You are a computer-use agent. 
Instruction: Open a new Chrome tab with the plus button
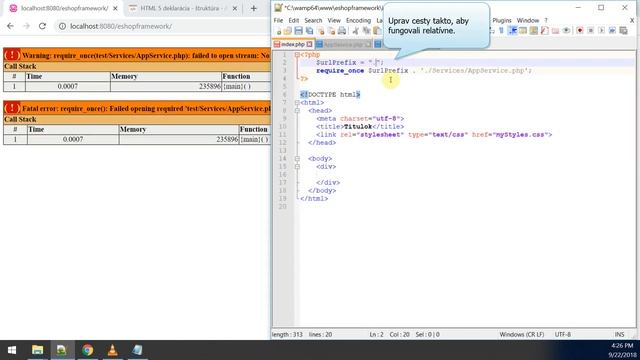253,8
